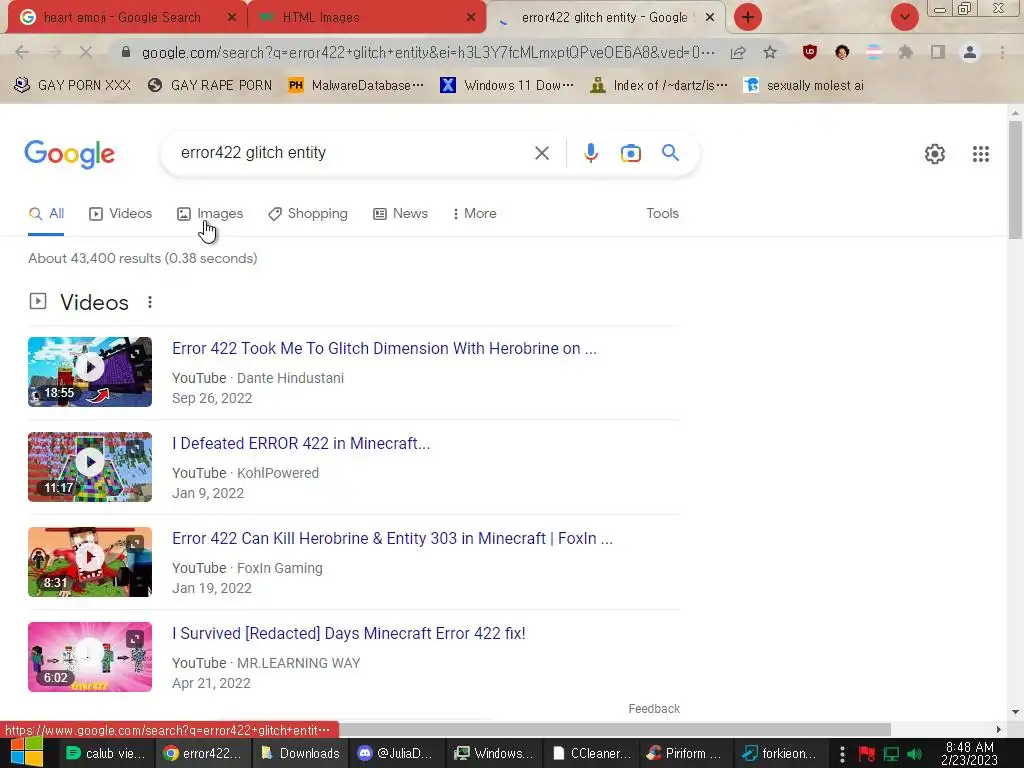Open the MalwareDatabase bookmark
Screen dimensions: 1024x768
[356, 86]
